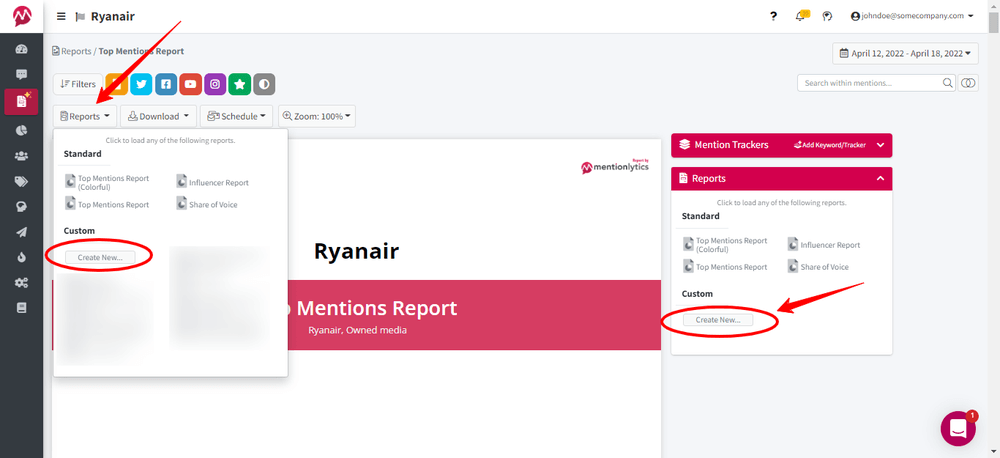Viewport: 1000px width, 458px height.
Task: Click the question mark help icon
Action: (x=774, y=17)
